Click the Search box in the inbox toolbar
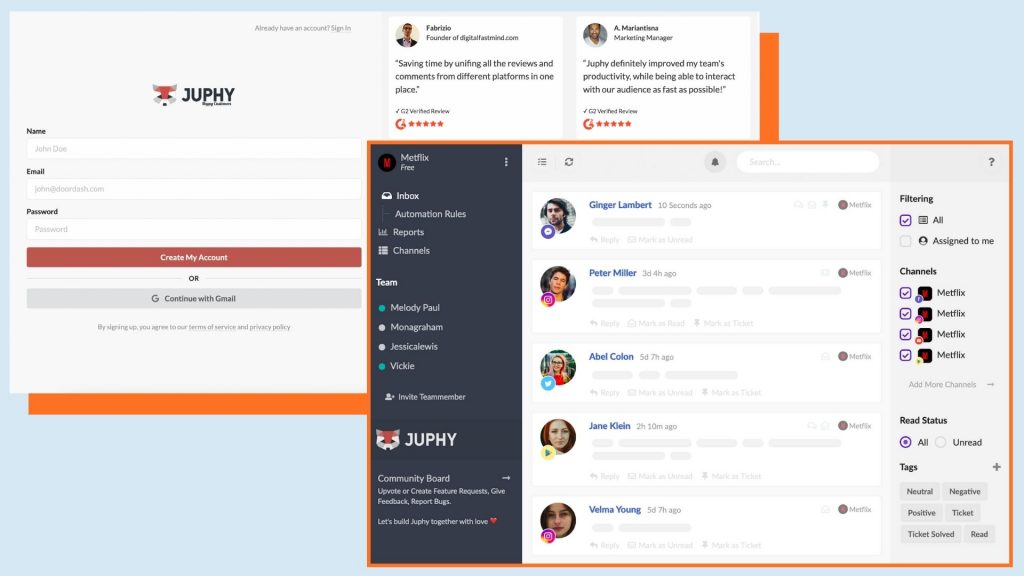Viewport: 1024px width, 576px height. pos(808,162)
